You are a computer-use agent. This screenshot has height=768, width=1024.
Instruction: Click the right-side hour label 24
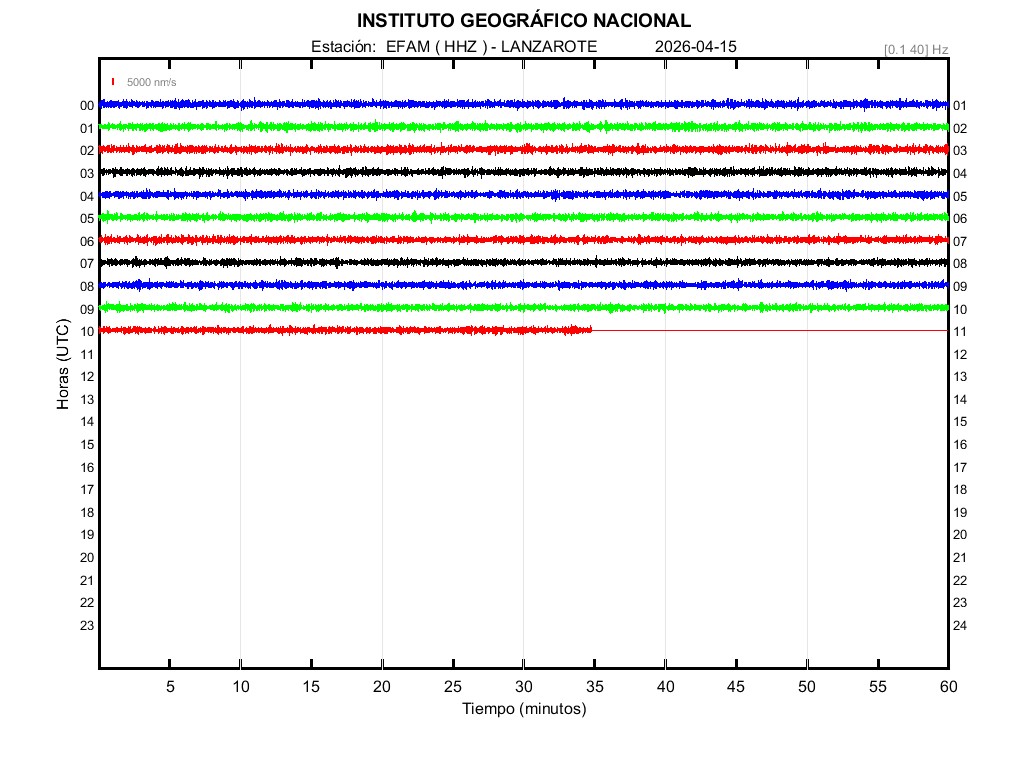tap(959, 625)
